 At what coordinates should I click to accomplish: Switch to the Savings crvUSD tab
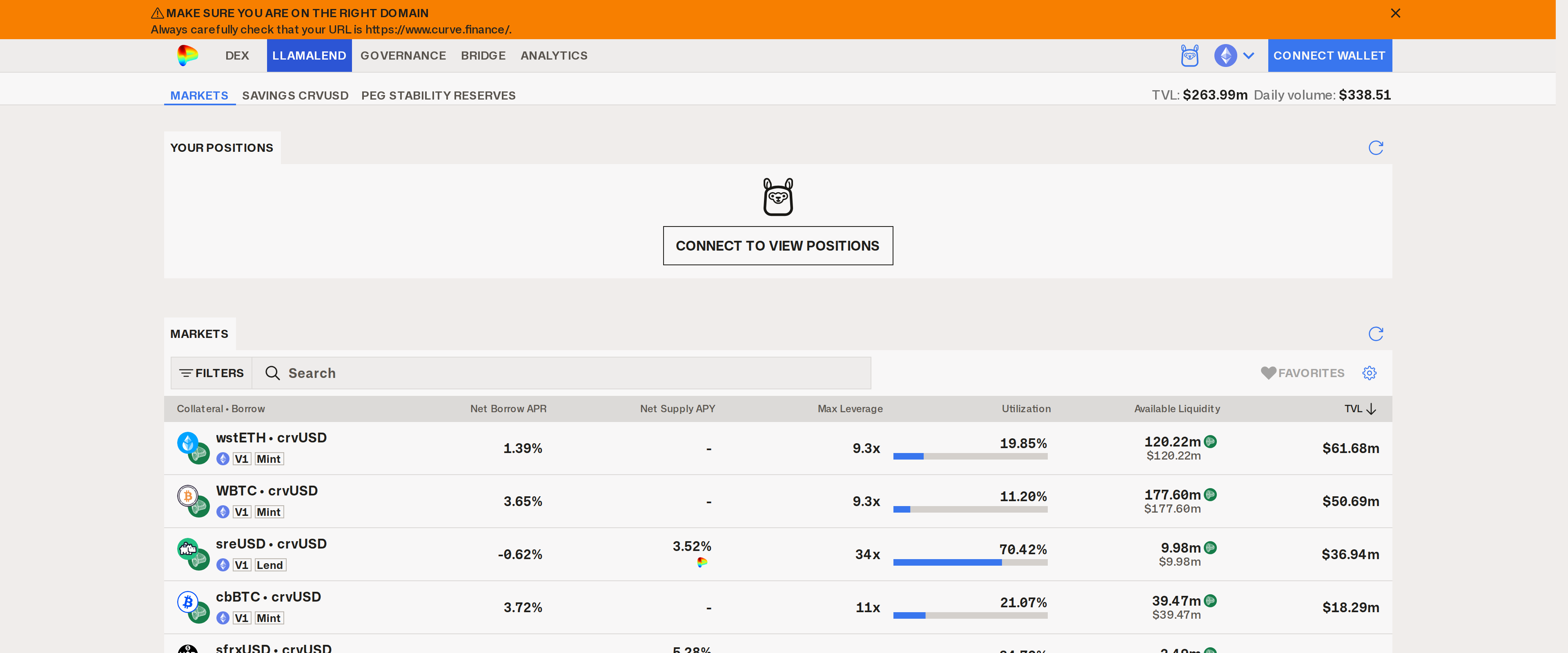295,96
